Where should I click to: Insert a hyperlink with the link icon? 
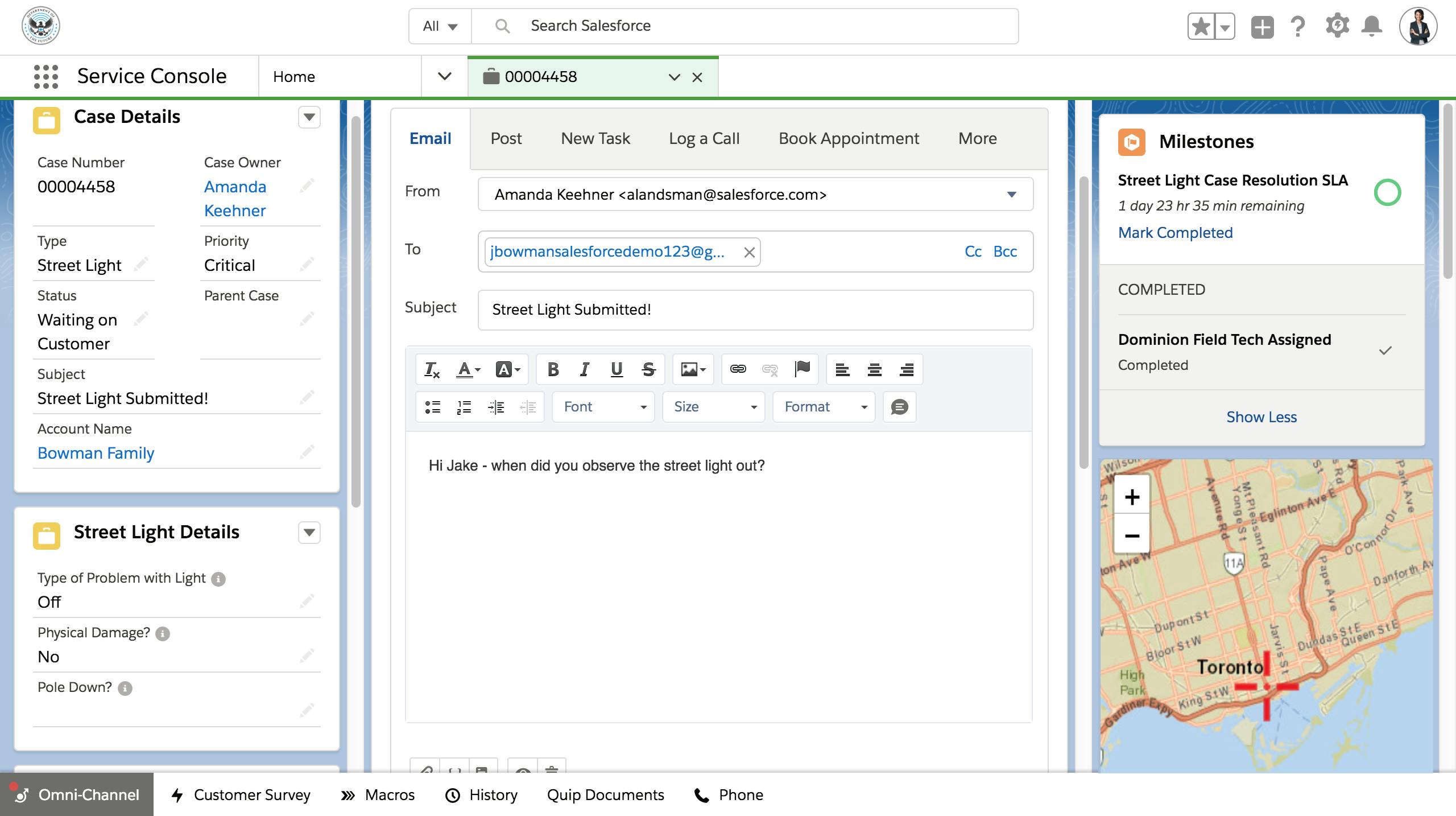click(738, 369)
